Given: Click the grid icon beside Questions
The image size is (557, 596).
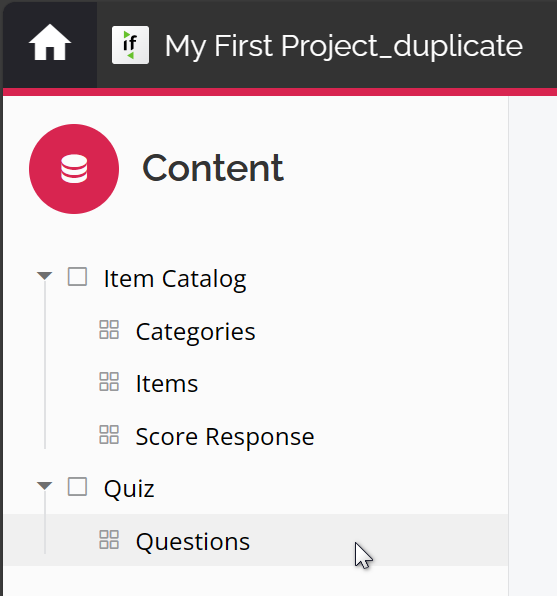Looking at the screenshot, I should [x=109, y=540].
